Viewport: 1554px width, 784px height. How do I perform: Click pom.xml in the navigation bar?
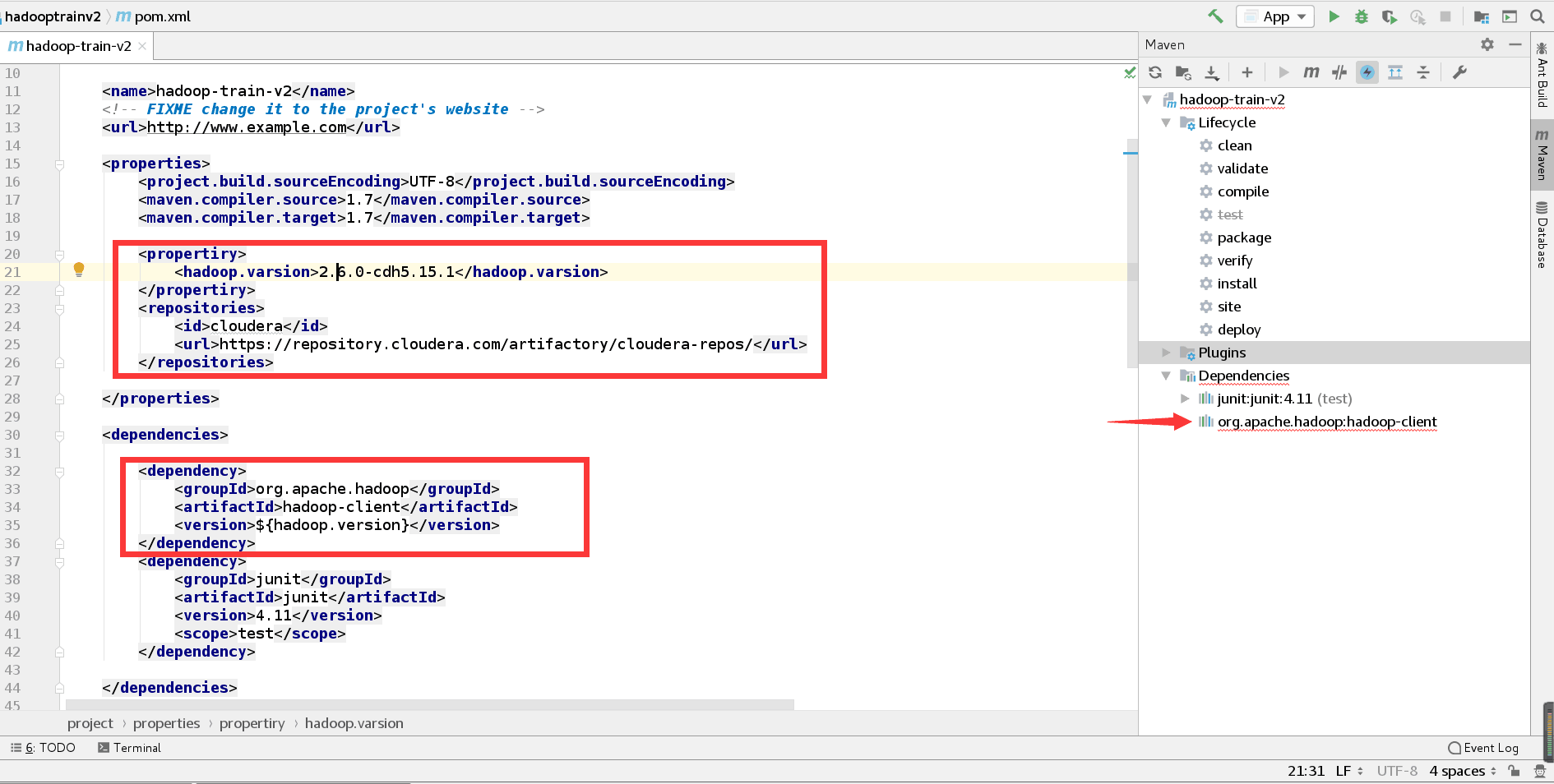coord(154,16)
